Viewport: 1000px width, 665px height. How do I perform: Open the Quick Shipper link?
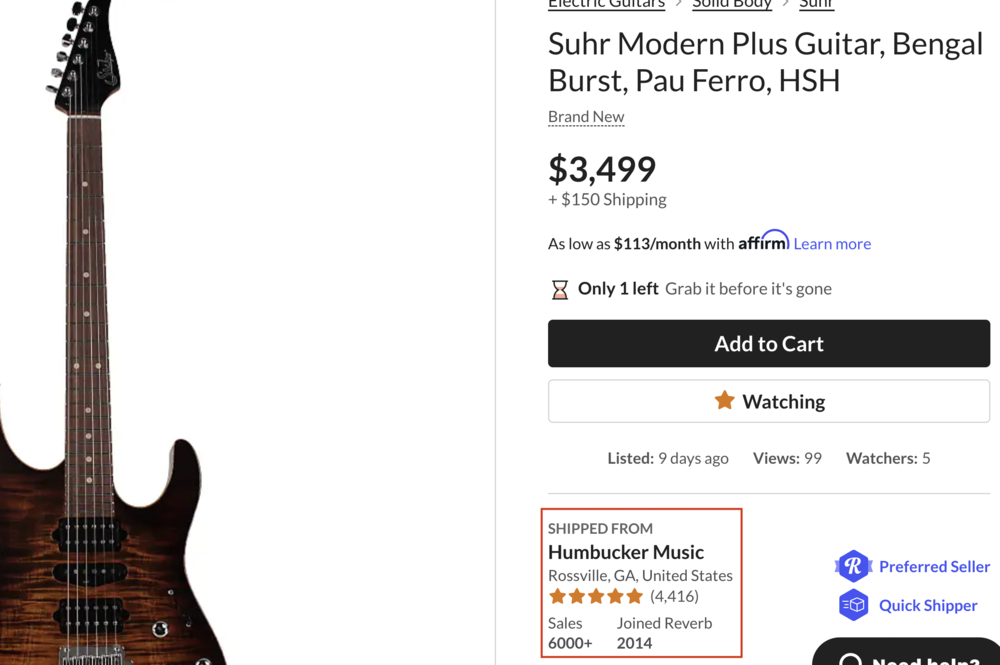click(928, 605)
